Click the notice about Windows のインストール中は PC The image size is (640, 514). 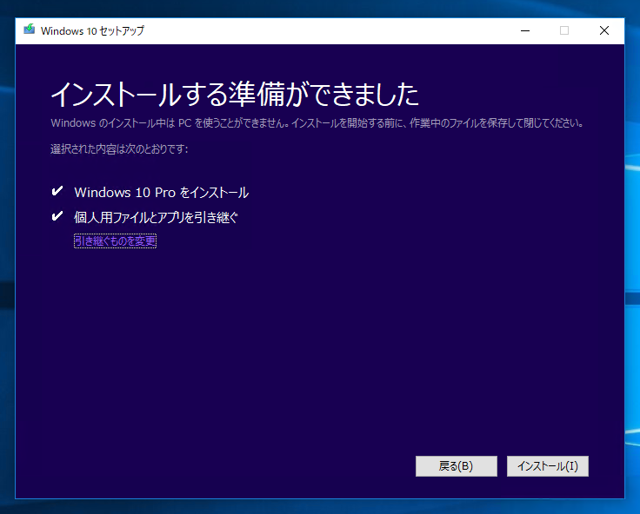[318, 123]
